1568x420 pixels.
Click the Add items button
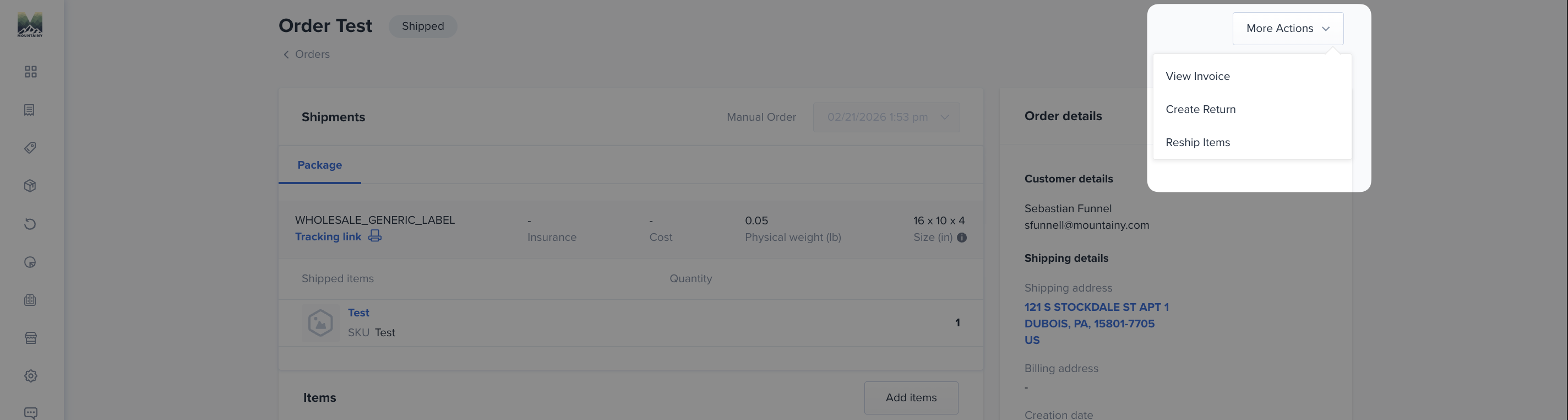911,397
